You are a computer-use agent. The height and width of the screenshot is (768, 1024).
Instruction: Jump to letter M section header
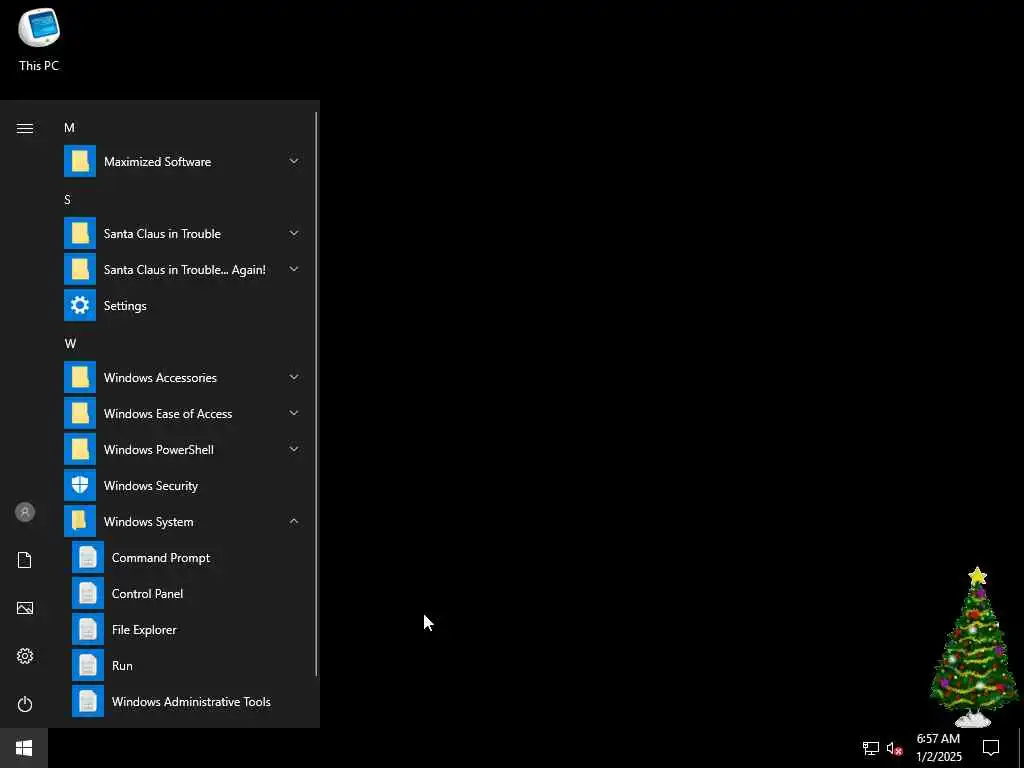point(69,128)
